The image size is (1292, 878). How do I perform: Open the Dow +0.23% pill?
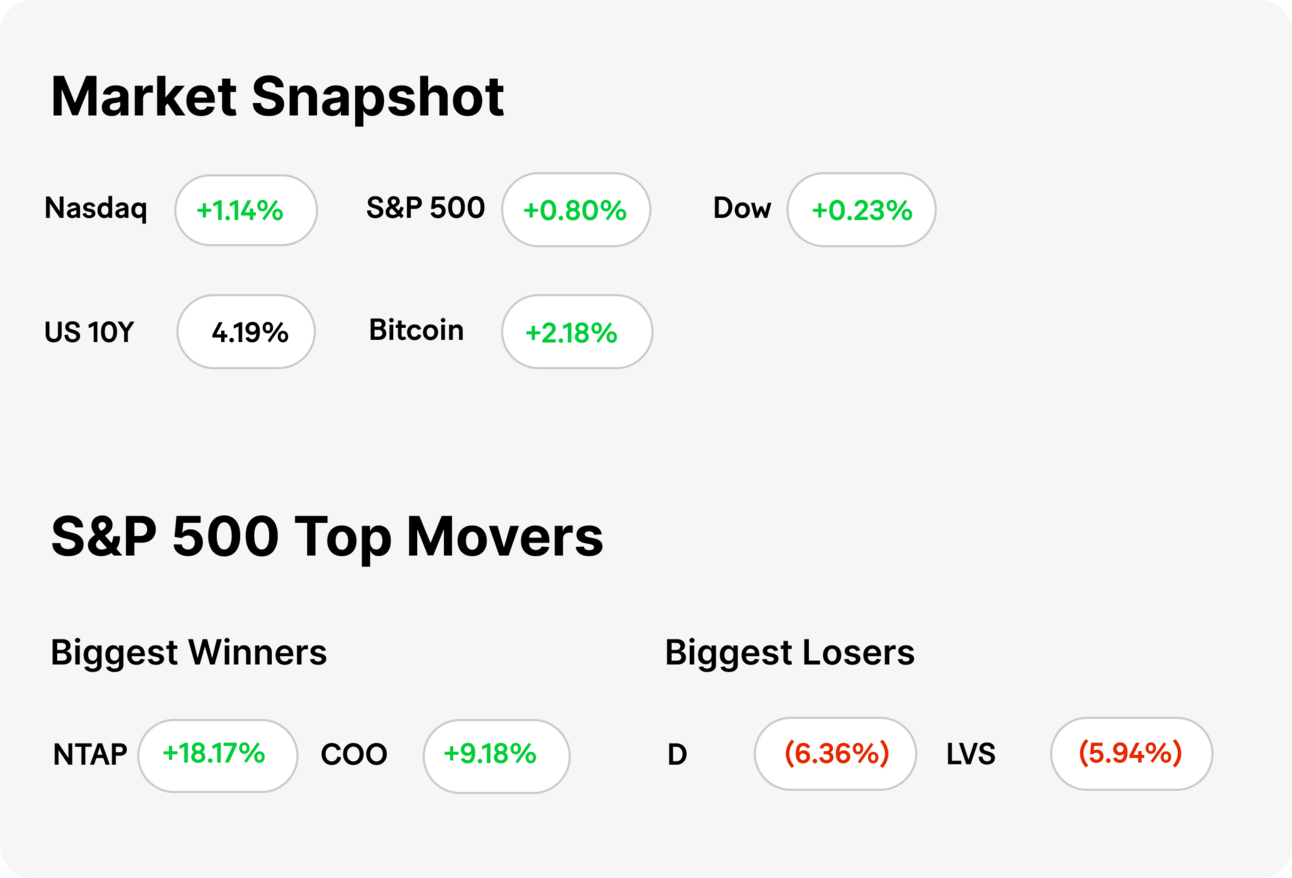(862, 210)
